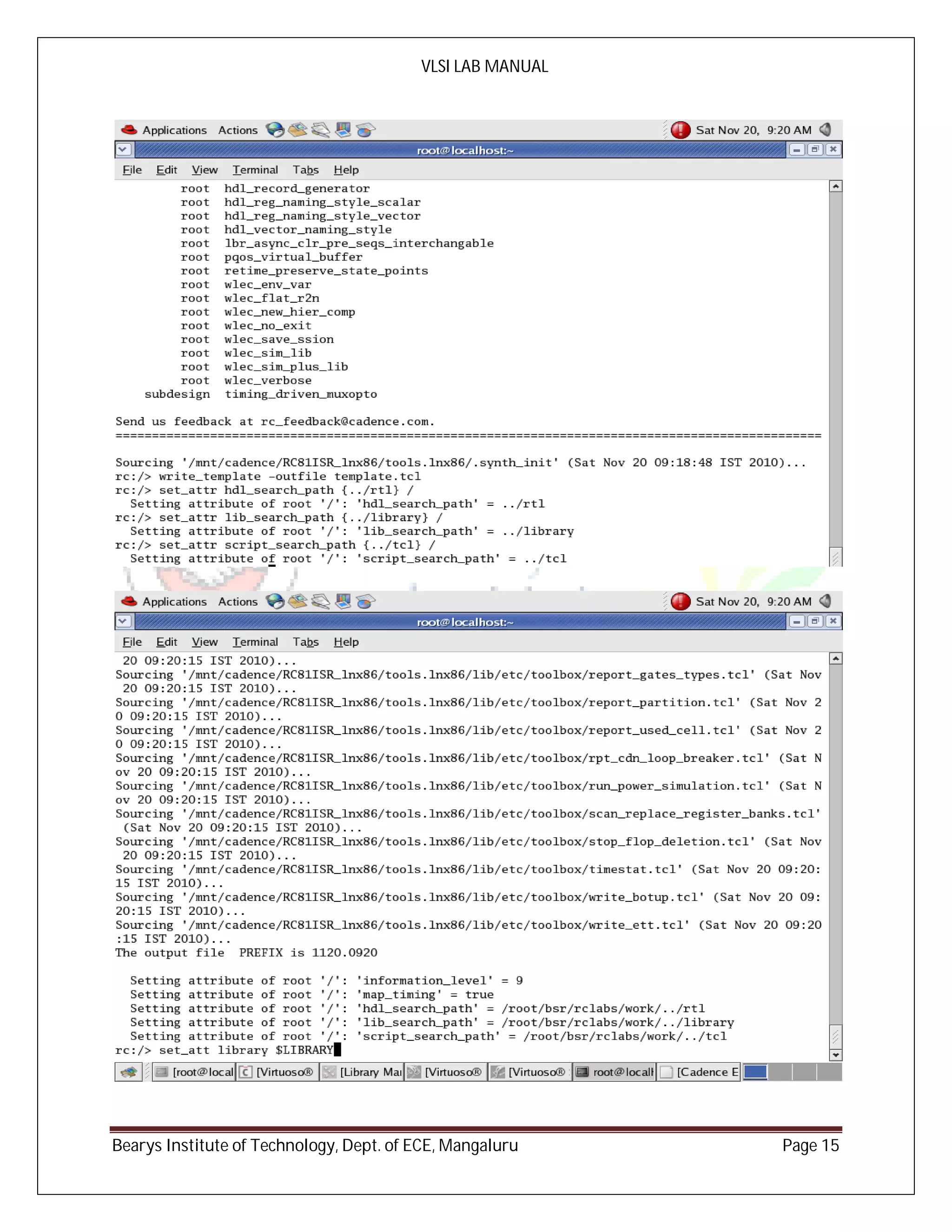Open the window menu arrow of the lower terminal
The image size is (952, 1232).
124,622
